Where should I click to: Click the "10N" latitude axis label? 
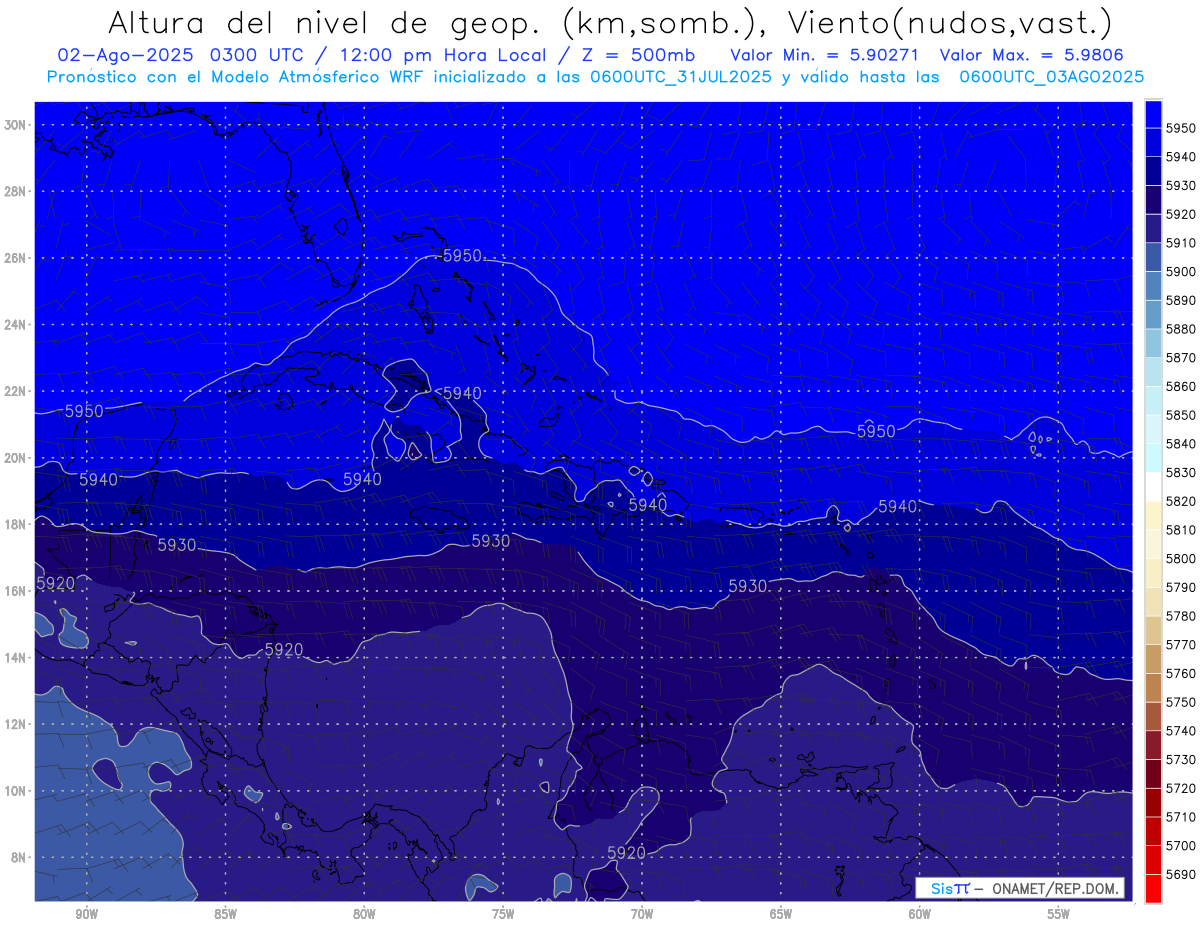pyautogui.click(x=15, y=791)
